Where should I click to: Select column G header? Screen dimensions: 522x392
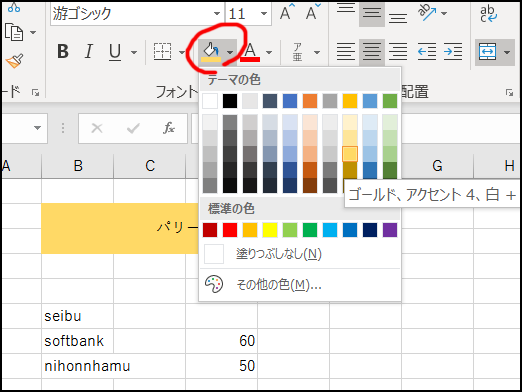coord(437,166)
